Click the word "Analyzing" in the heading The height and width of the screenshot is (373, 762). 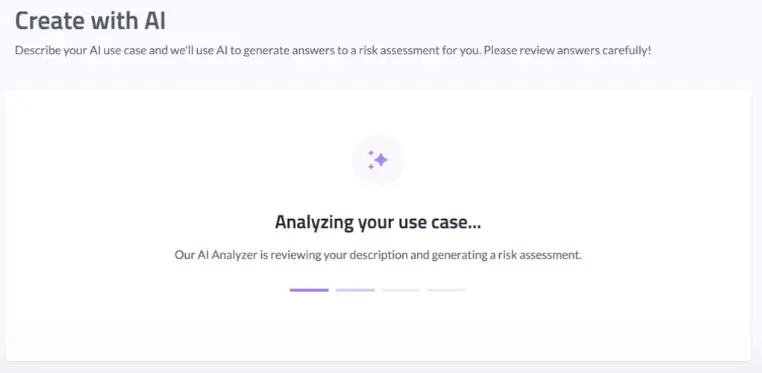coord(314,223)
